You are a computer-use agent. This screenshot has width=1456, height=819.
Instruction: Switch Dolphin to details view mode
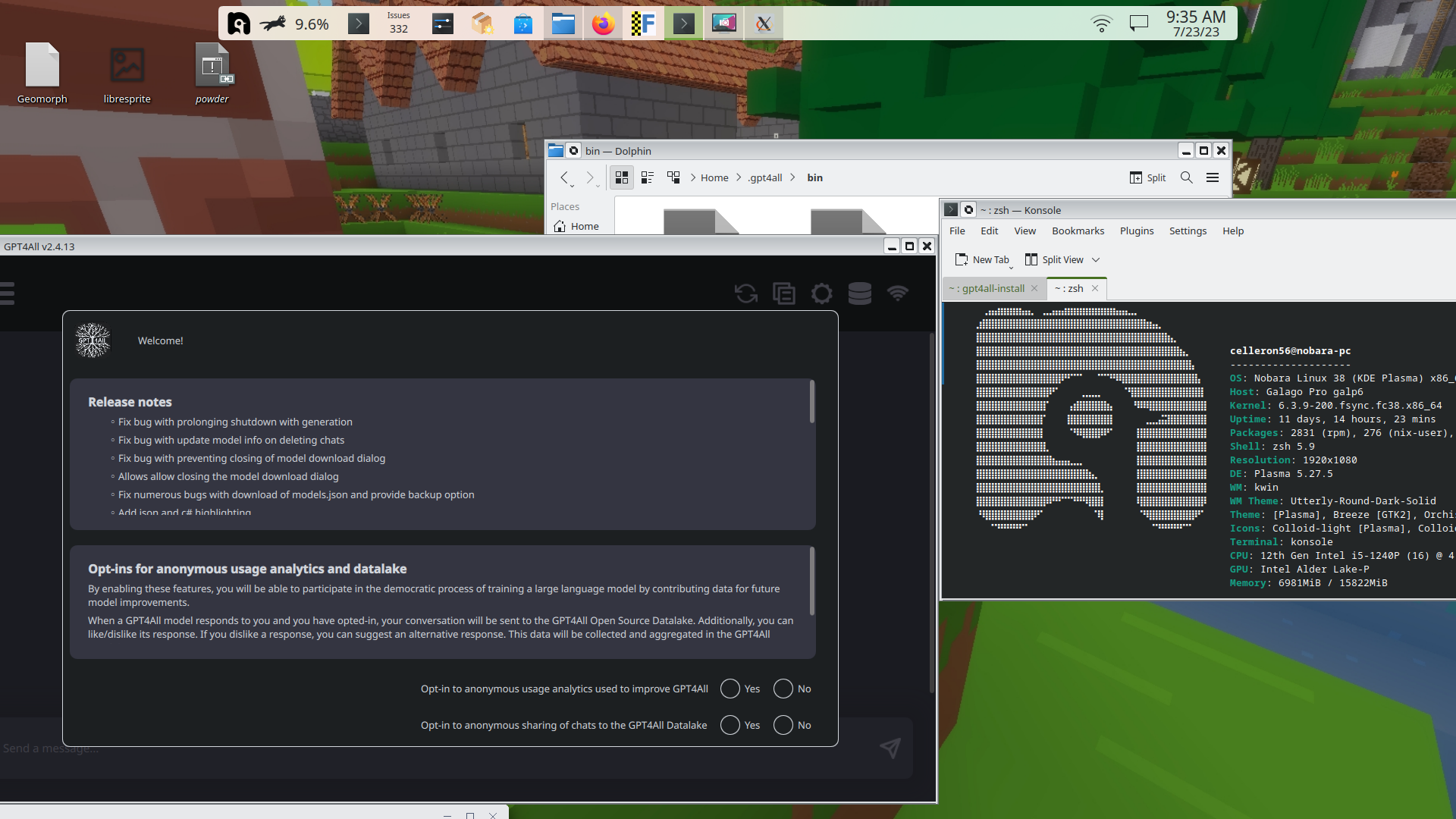pyautogui.click(x=648, y=177)
